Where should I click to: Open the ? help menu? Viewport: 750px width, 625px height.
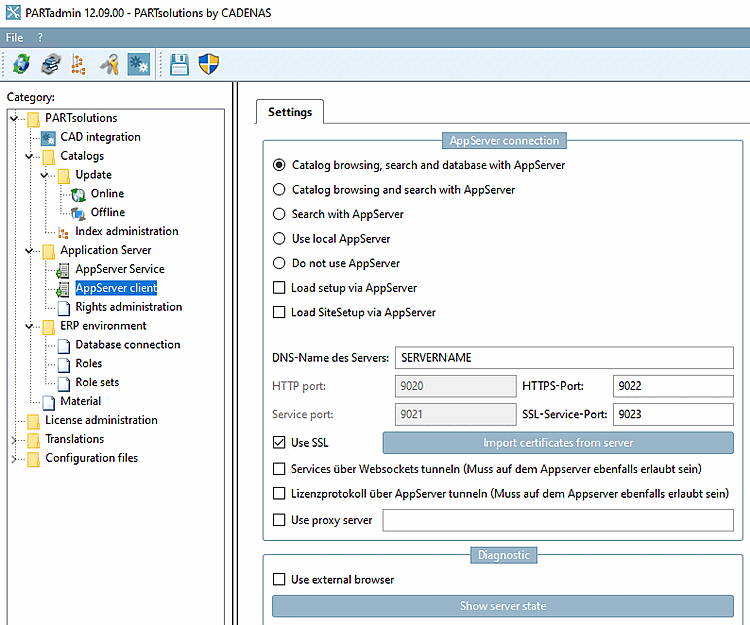(40, 37)
